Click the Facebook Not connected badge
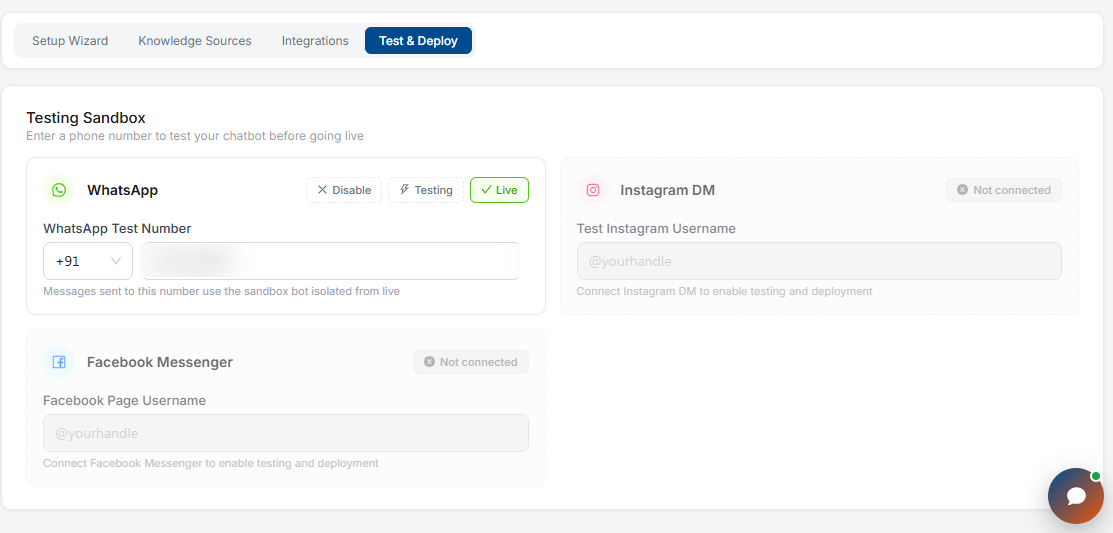 (x=471, y=362)
